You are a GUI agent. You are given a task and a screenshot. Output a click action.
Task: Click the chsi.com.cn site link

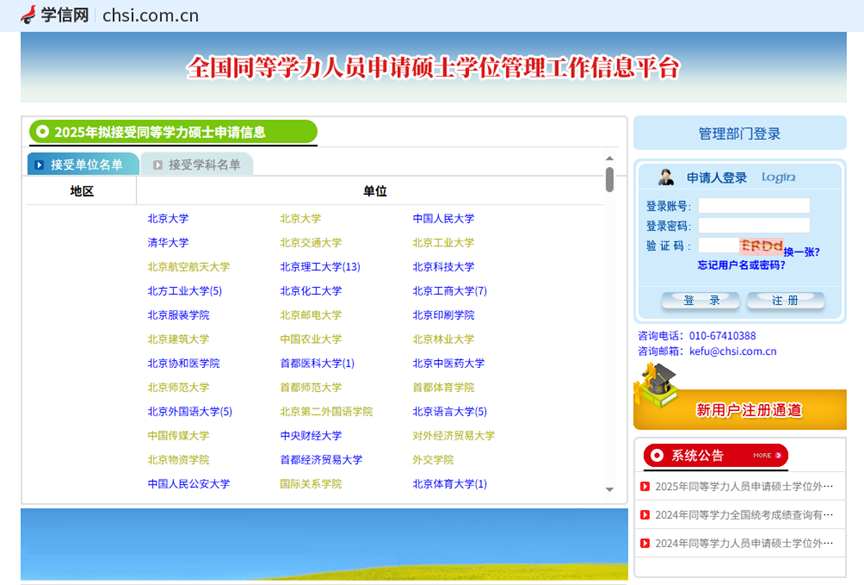[150, 15]
